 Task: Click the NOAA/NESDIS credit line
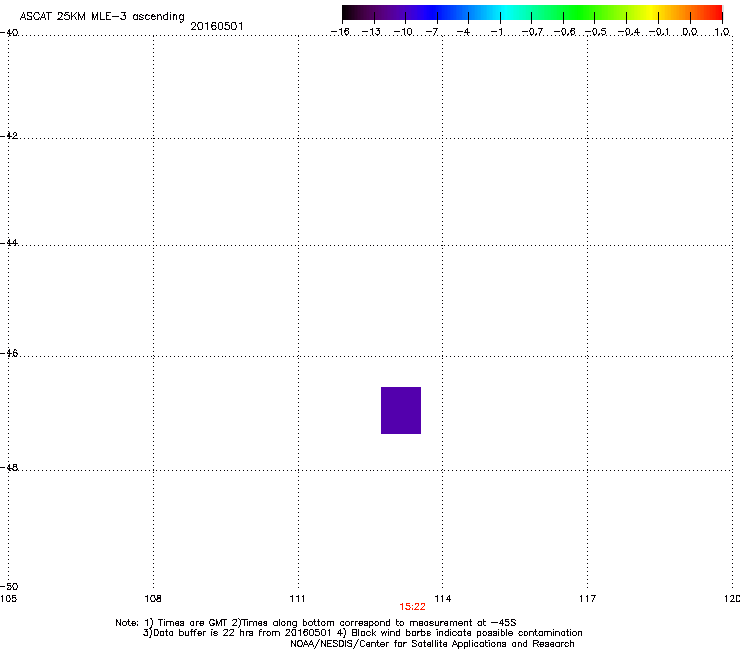(x=432, y=644)
